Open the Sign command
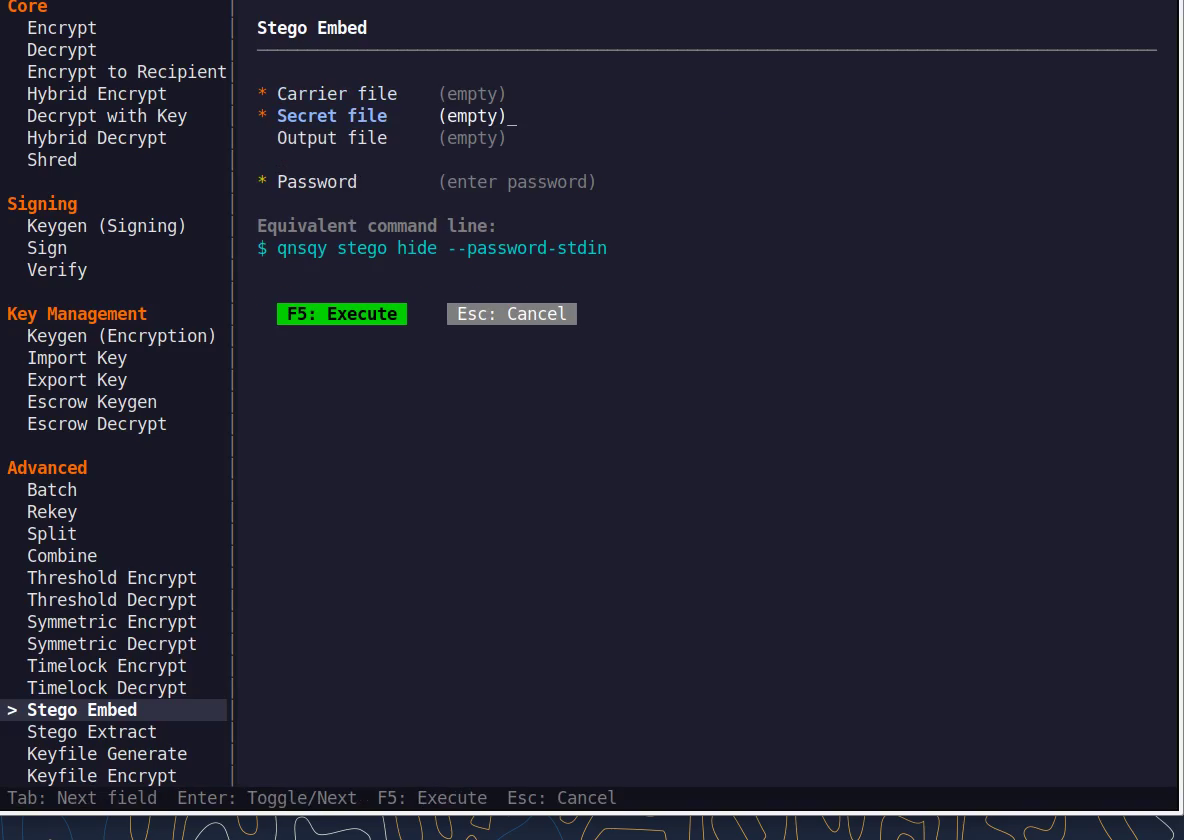This screenshot has width=1184, height=840. [47, 248]
